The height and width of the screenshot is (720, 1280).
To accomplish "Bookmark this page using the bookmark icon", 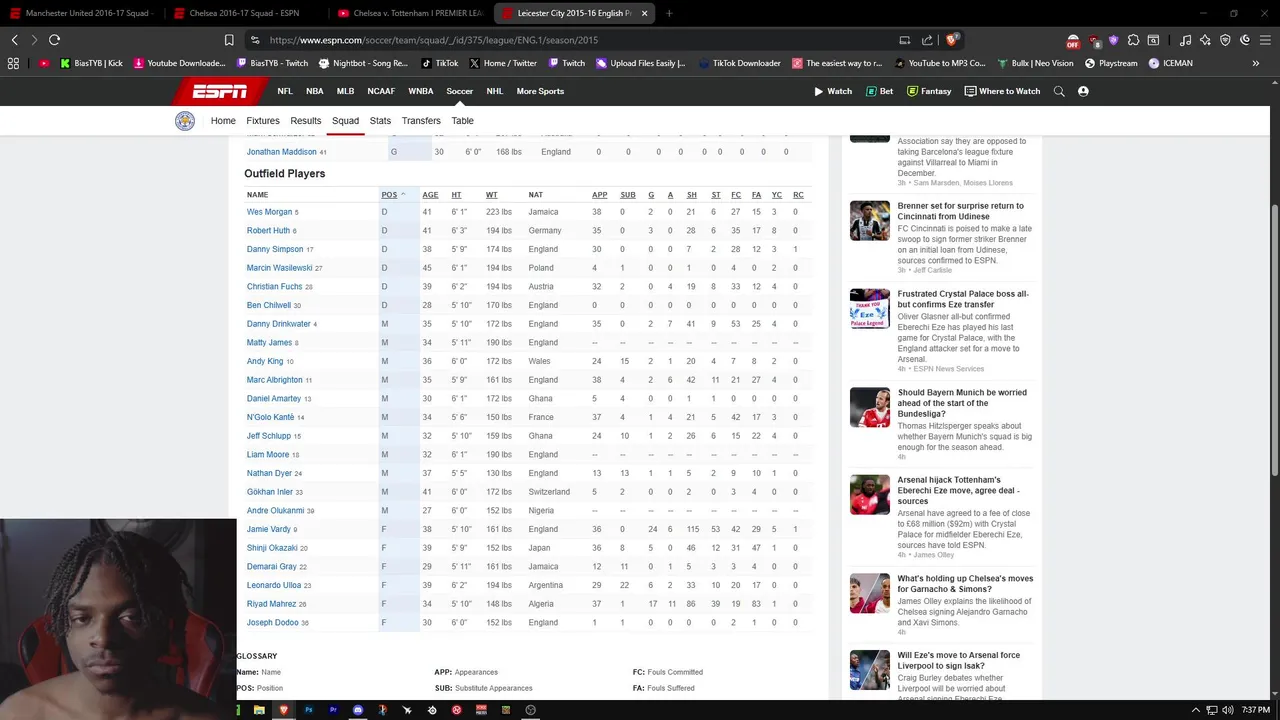I will click(x=229, y=40).
